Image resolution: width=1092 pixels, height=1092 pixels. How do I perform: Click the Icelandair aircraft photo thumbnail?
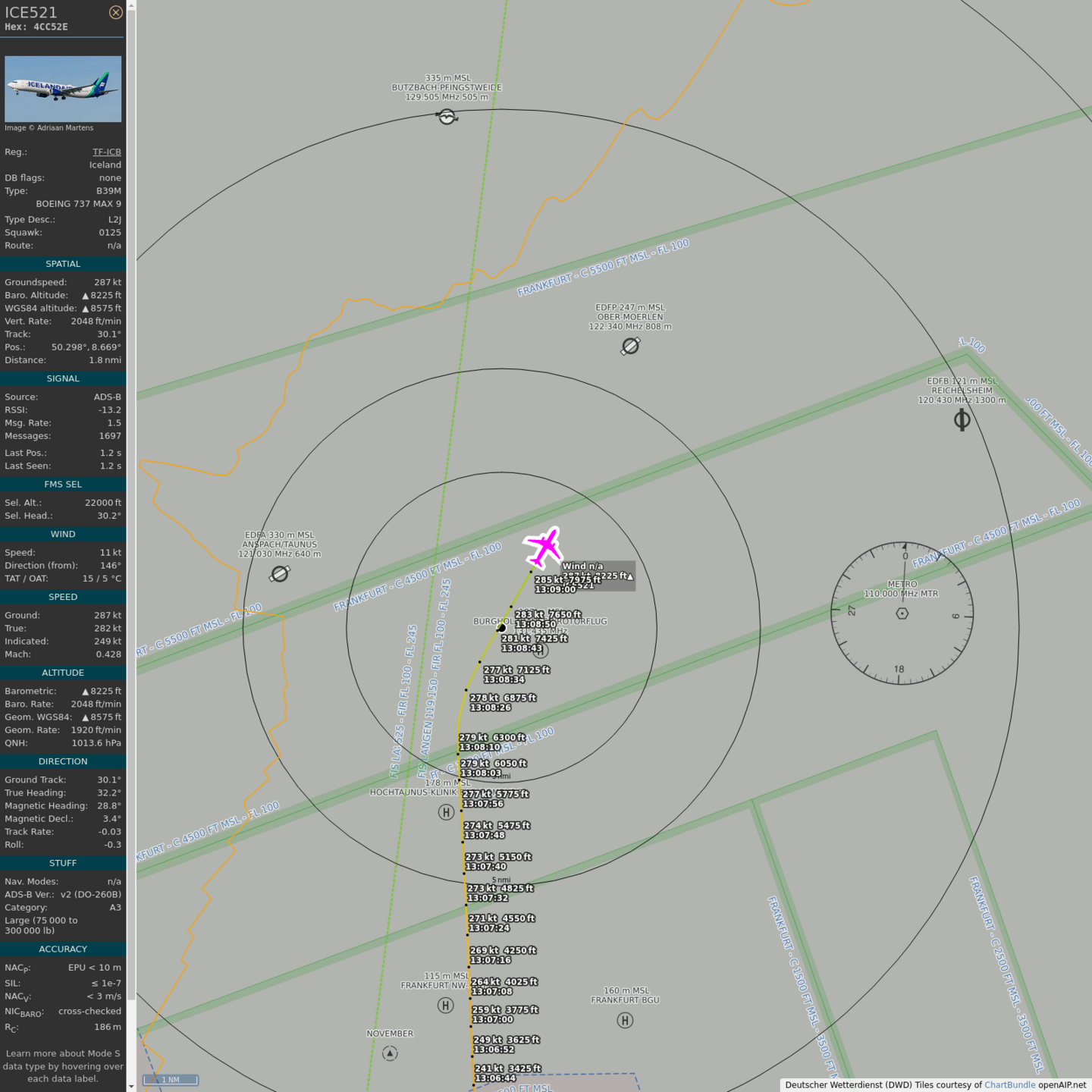click(63, 89)
